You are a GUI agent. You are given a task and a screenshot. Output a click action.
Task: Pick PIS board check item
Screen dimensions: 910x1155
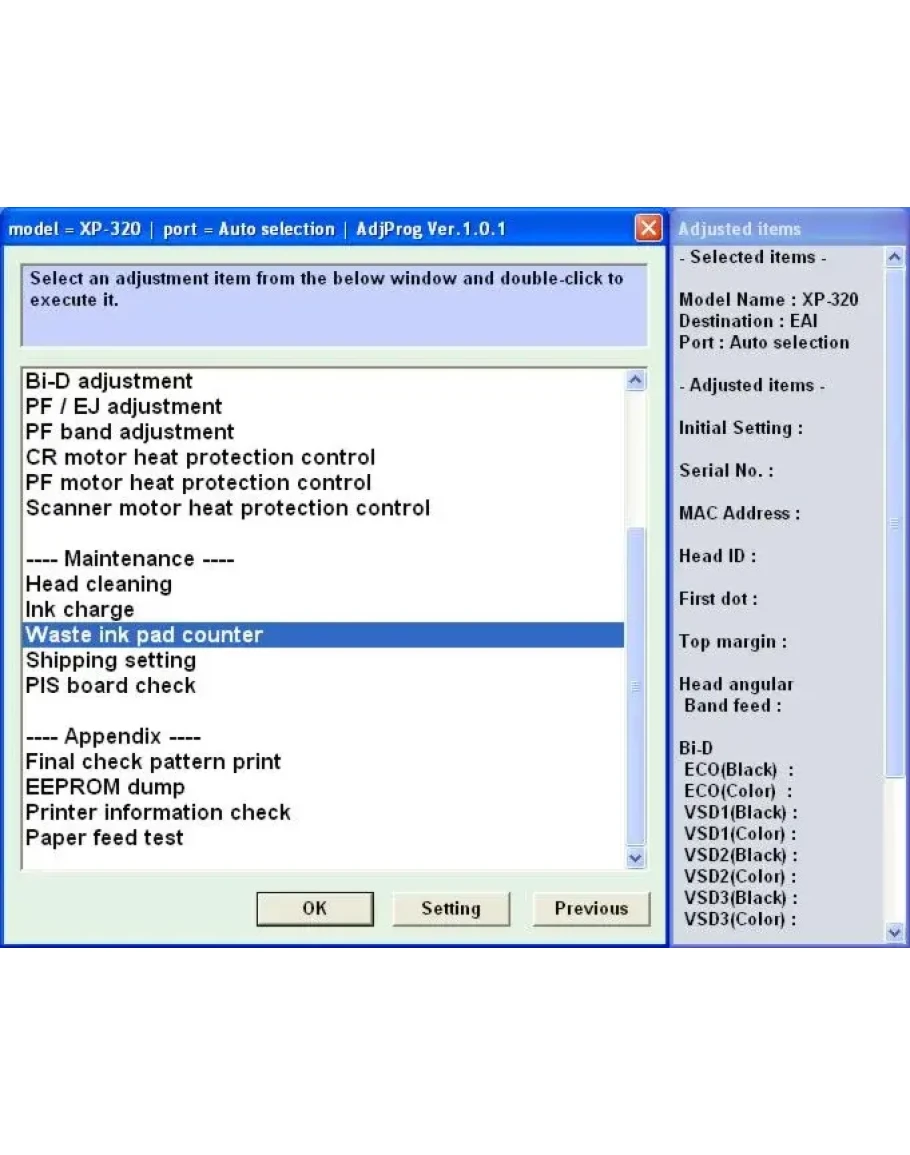coord(111,686)
